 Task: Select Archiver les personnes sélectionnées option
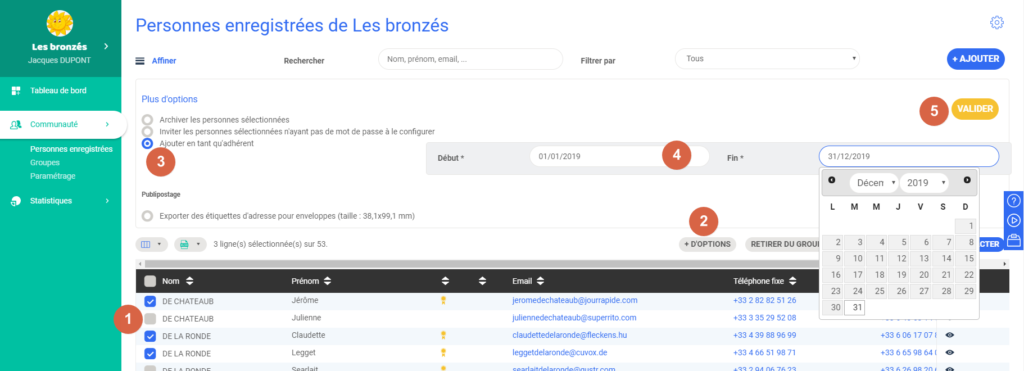tap(148, 120)
